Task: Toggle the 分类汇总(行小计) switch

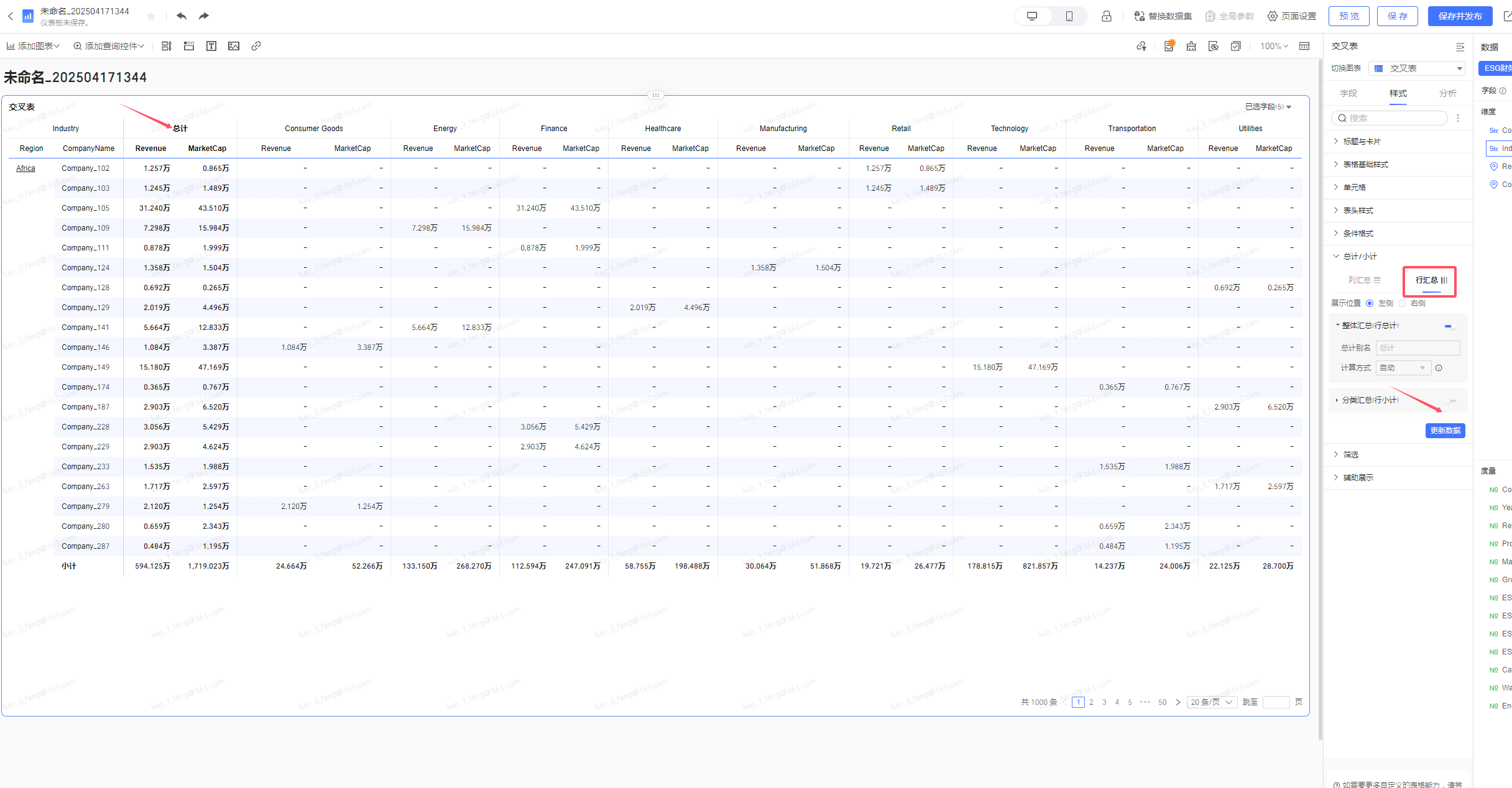Action: (x=1450, y=401)
